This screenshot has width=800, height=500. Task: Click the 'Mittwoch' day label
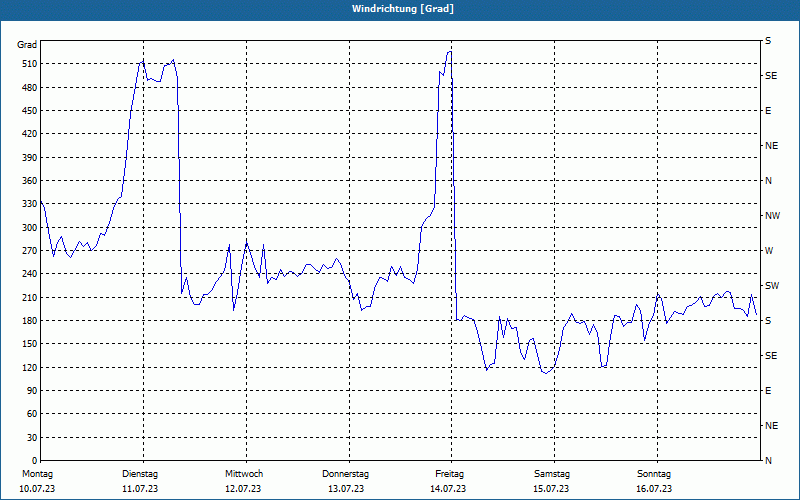(x=244, y=474)
